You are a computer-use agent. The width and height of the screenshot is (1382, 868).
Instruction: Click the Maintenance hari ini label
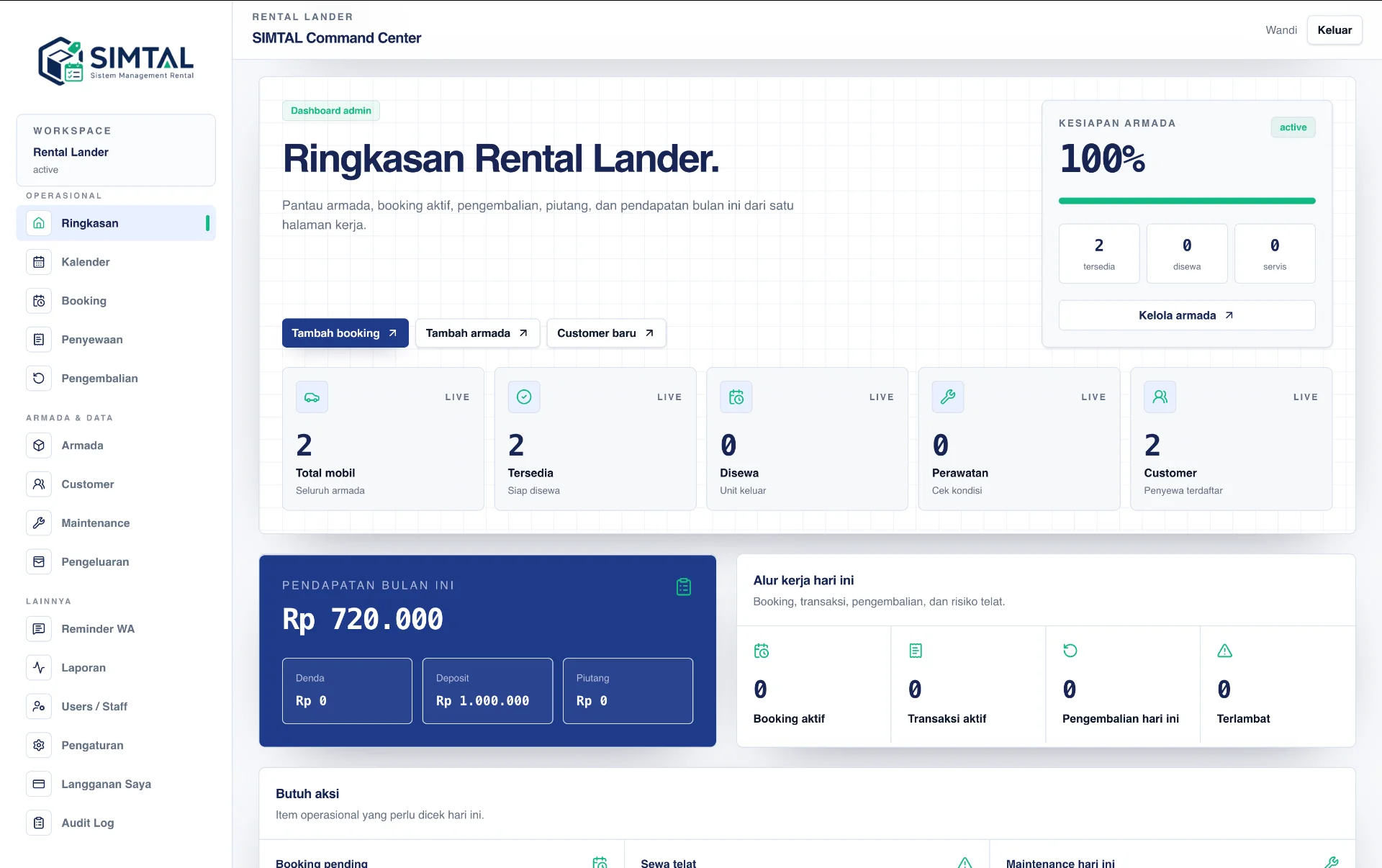1060,863
